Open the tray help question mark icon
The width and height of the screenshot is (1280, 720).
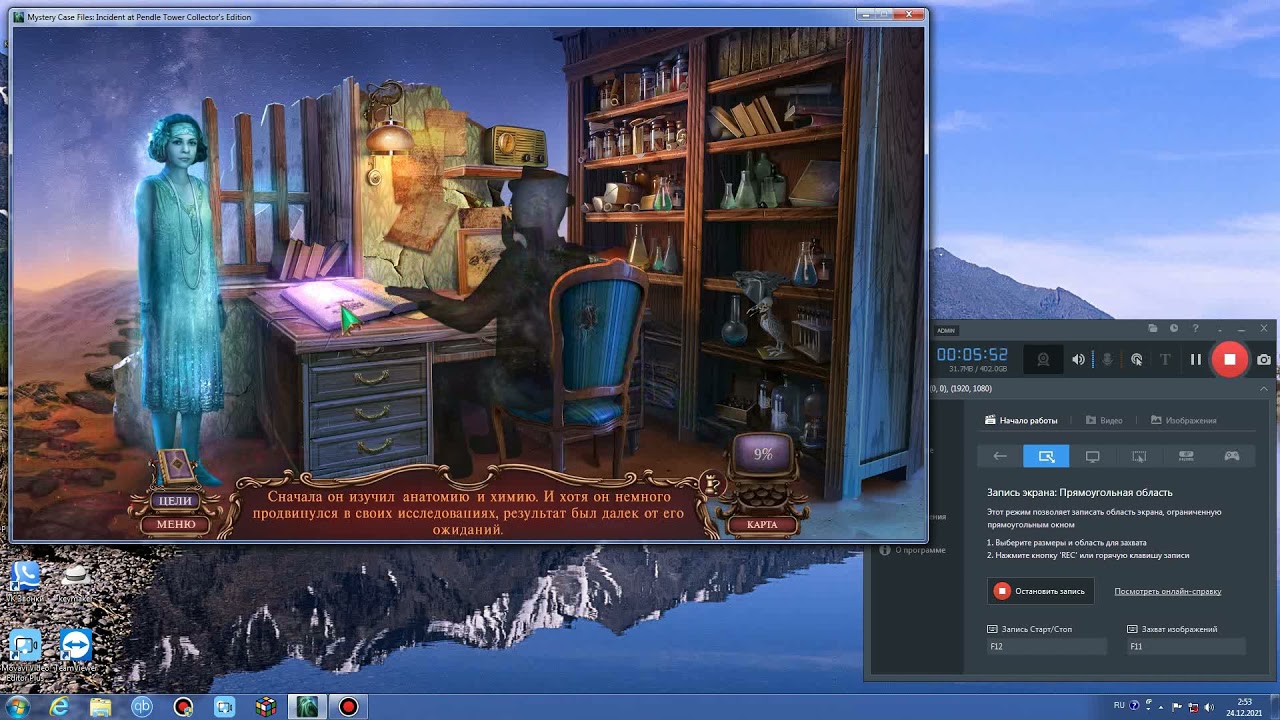[1135, 705]
